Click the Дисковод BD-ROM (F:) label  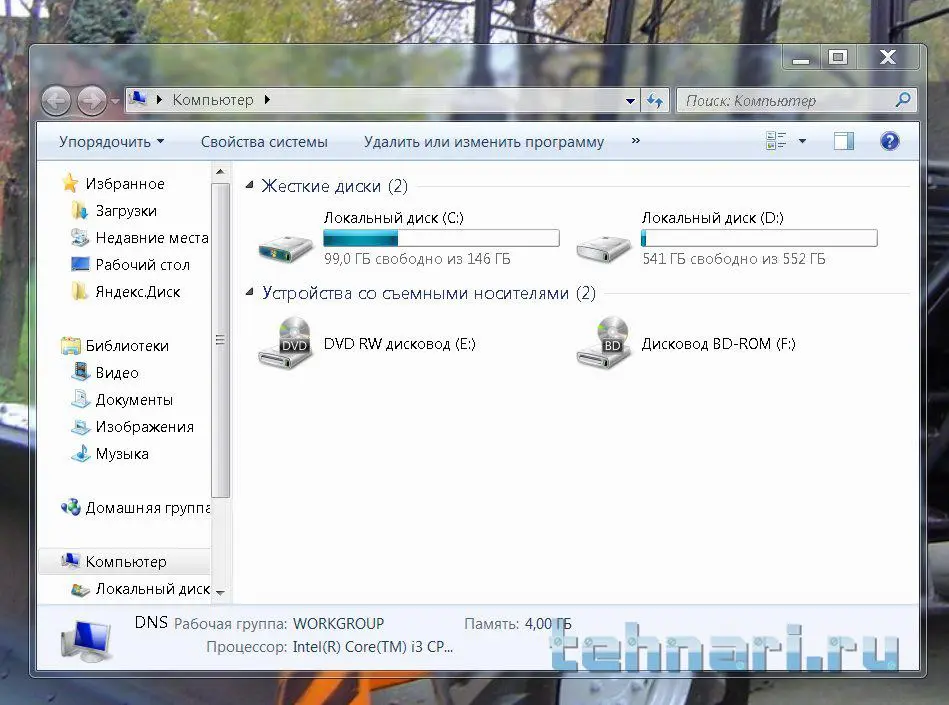tap(718, 344)
